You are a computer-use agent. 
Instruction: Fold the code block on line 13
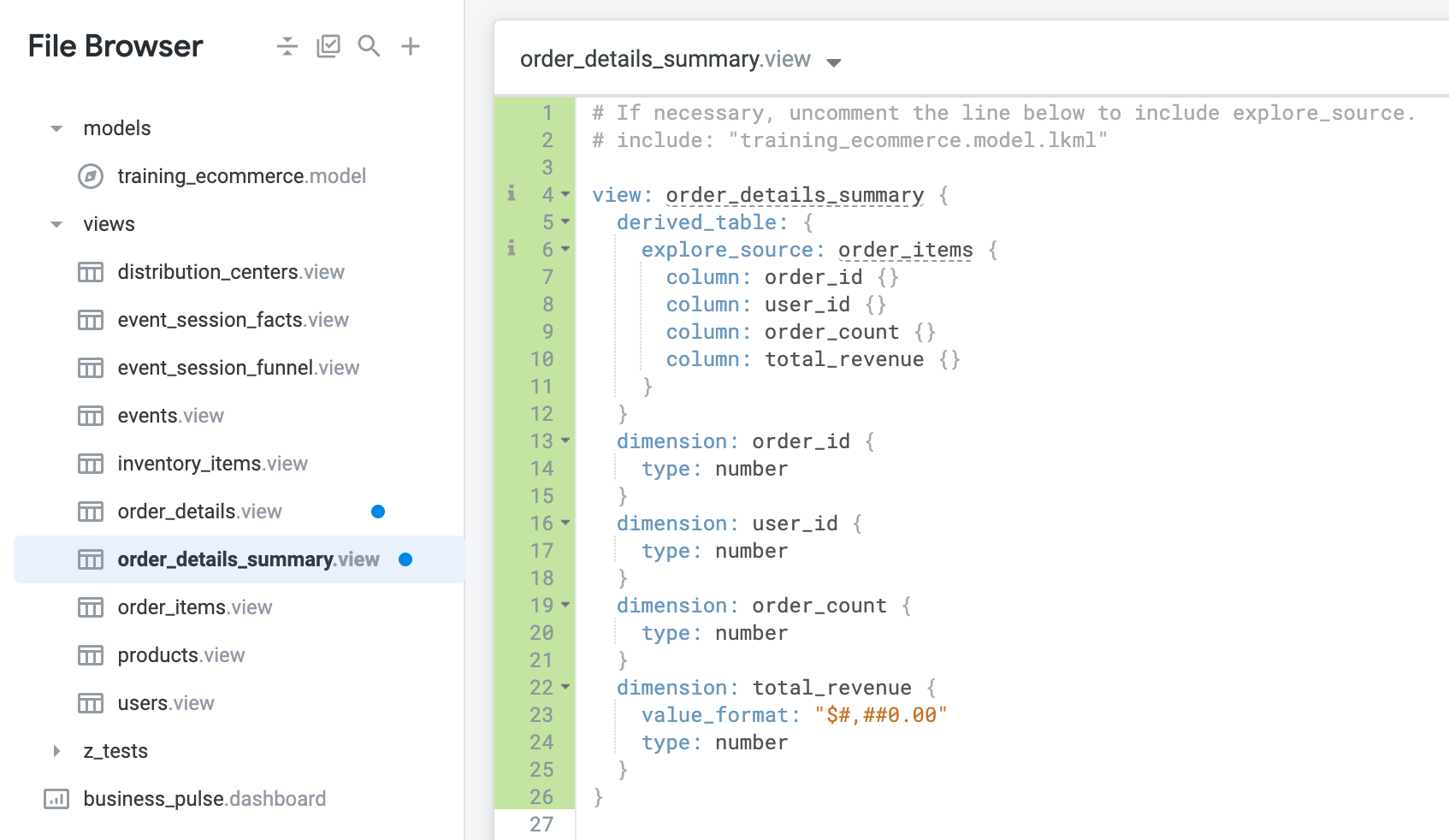point(565,441)
